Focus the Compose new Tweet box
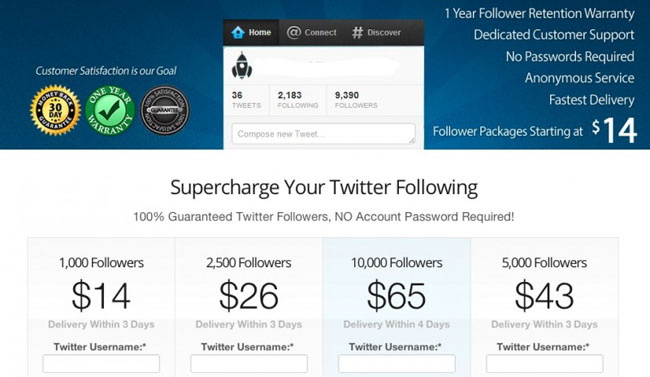 click(x=323, y=134)
